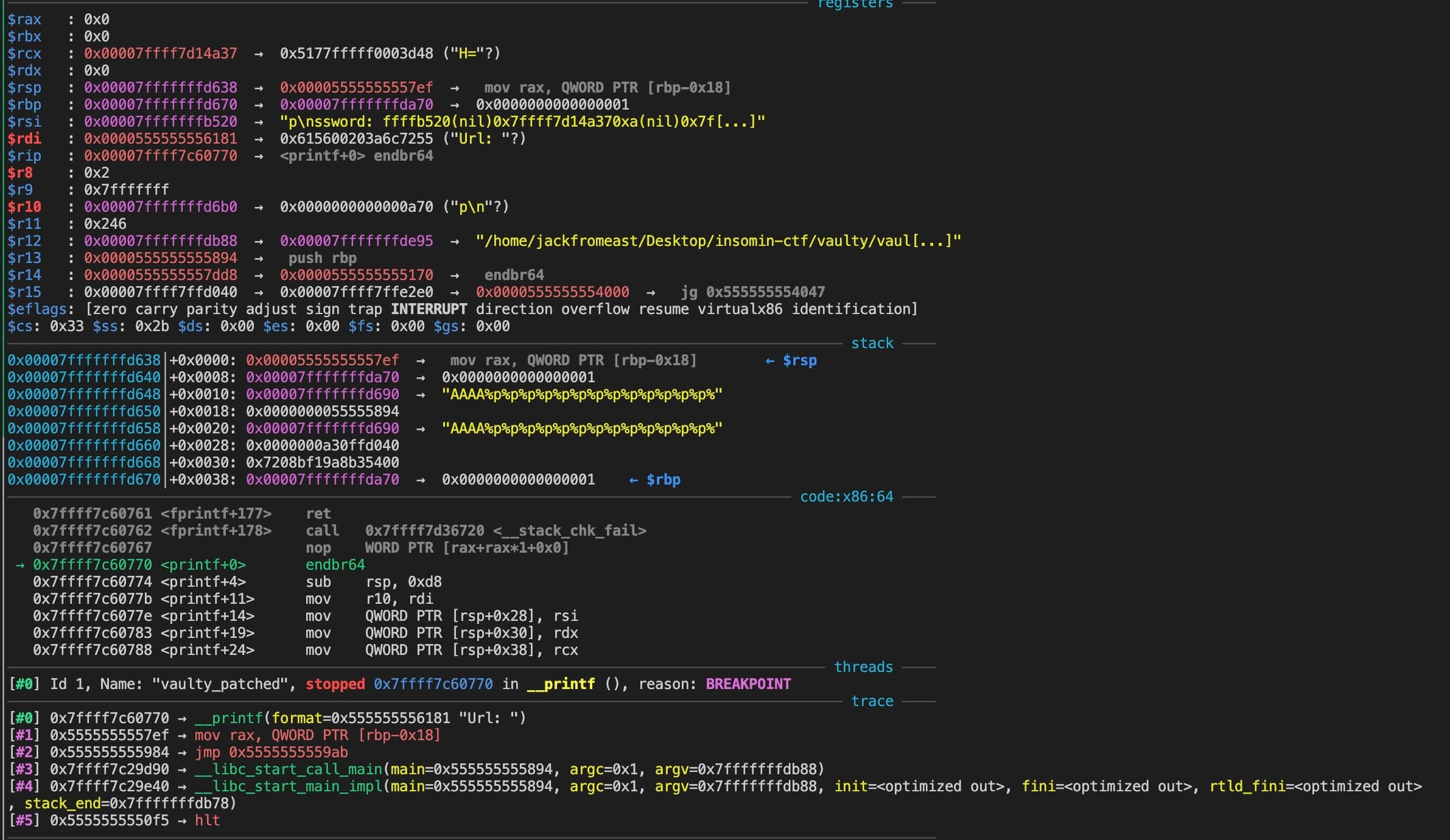Click the stack section header

coord(872,343)
